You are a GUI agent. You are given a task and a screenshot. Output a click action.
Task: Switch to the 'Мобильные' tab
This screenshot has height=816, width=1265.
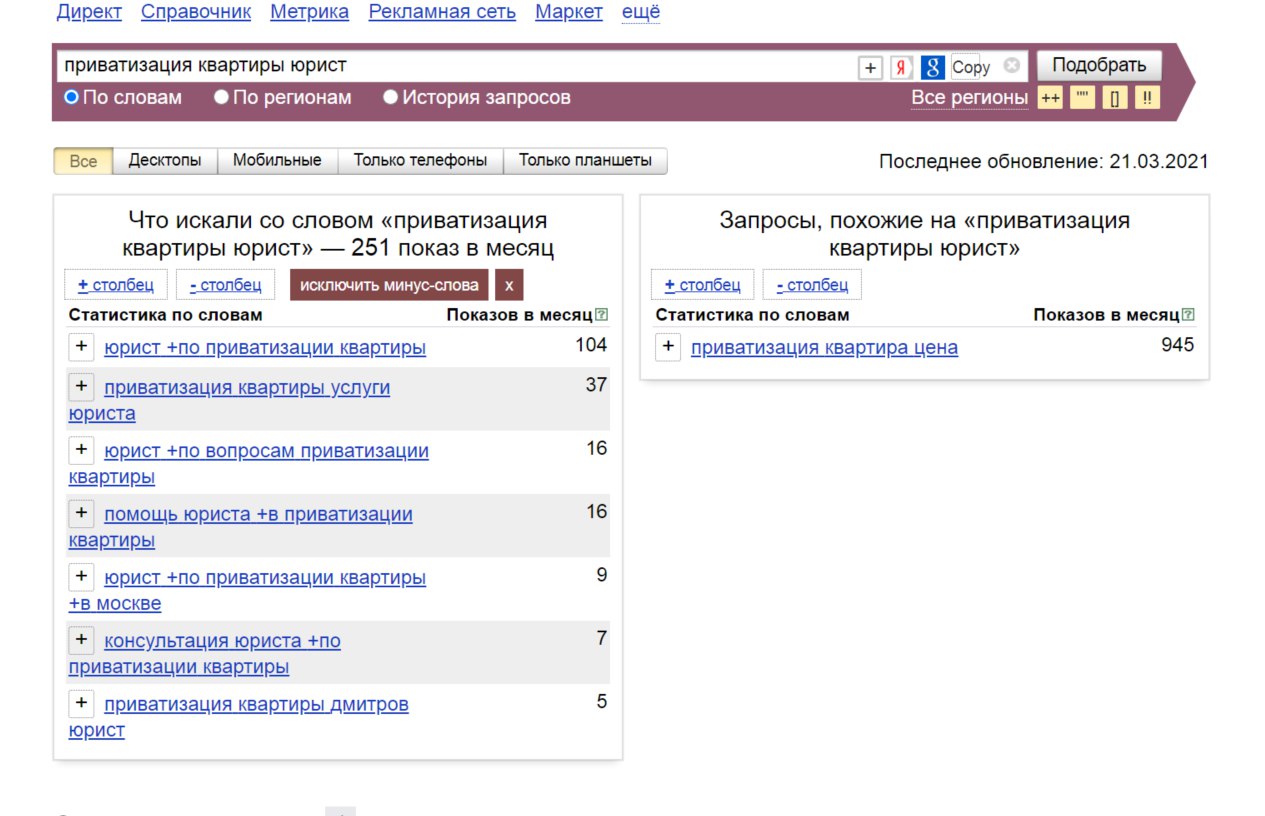[x=277, y=160]
